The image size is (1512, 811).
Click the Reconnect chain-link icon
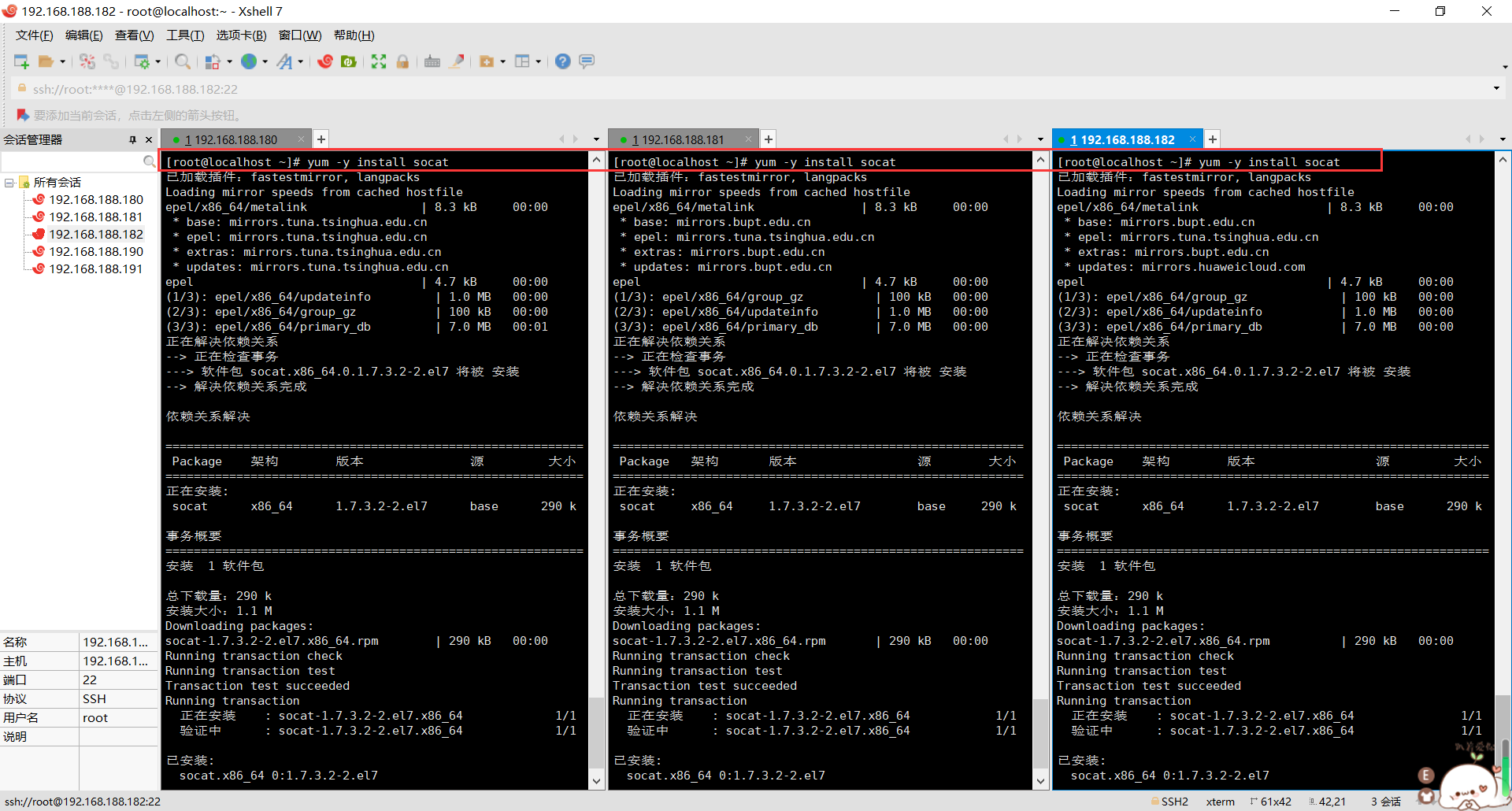(x=111, y=61)
